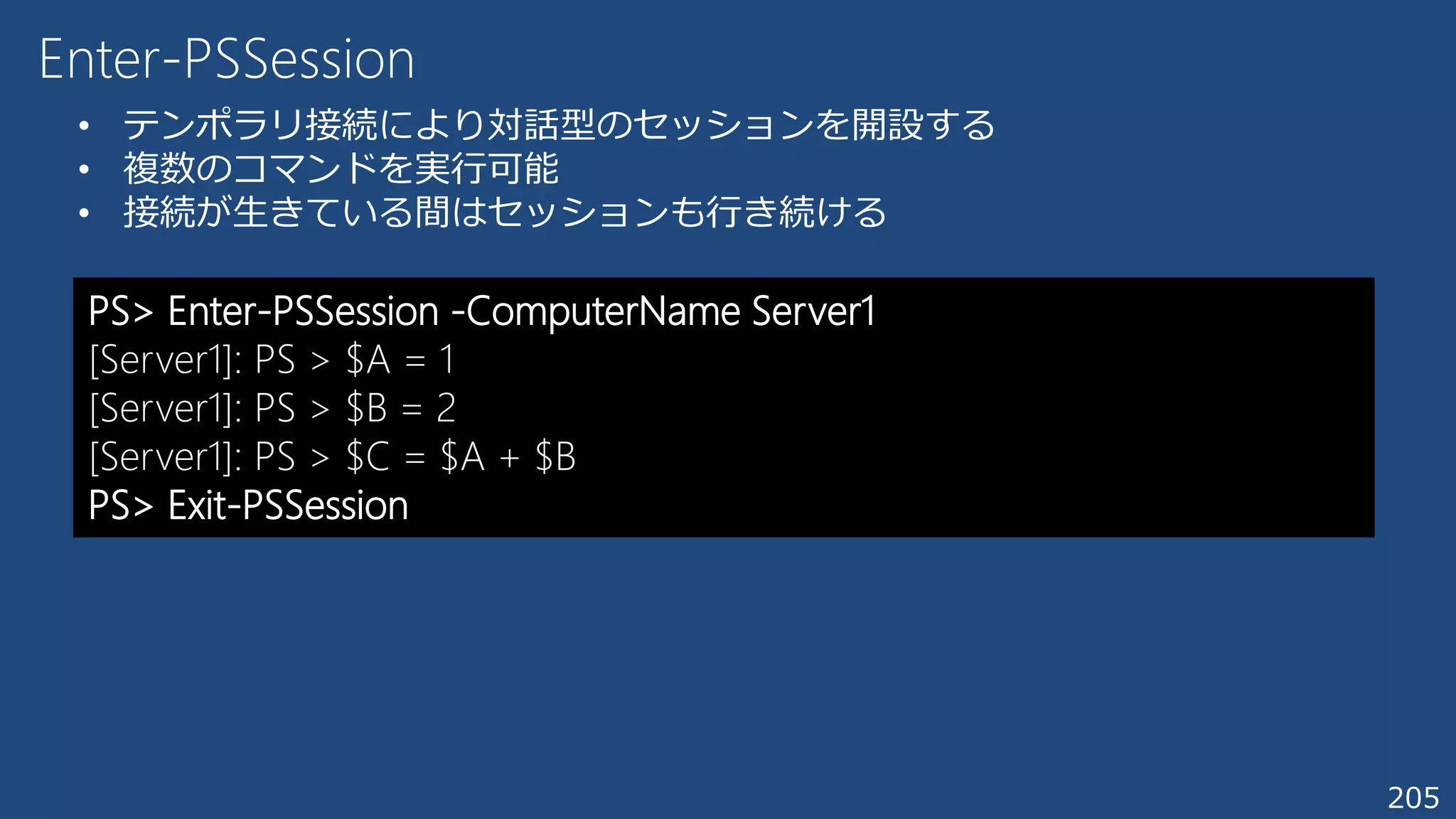Screen dimensions: 1456x819
Task: Click the slide number 205
Action: (x=1413, y=798)
